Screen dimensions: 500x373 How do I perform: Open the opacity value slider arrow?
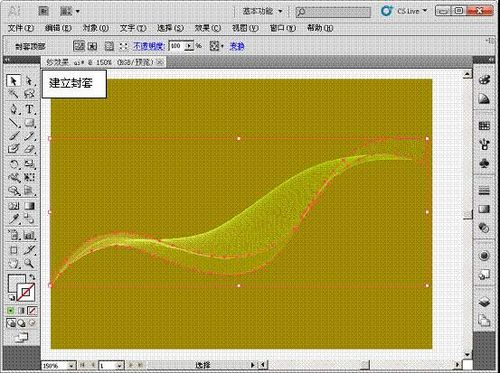tap(189, 46)
